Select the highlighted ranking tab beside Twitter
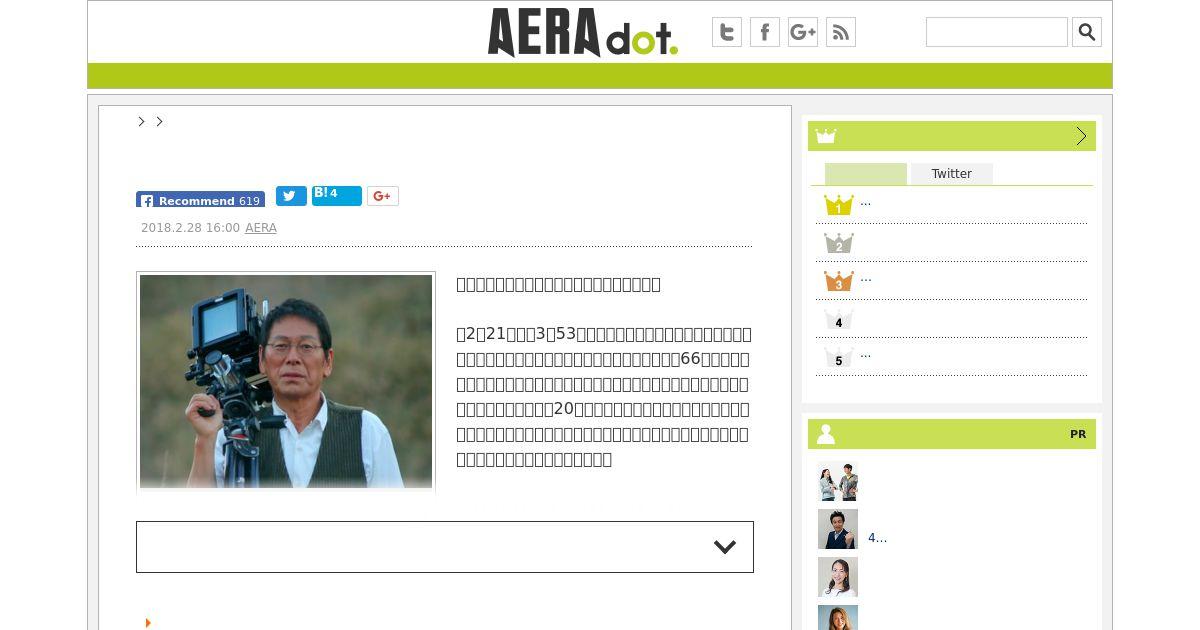This screenshot has height=630, width=1200. [866, 174]
